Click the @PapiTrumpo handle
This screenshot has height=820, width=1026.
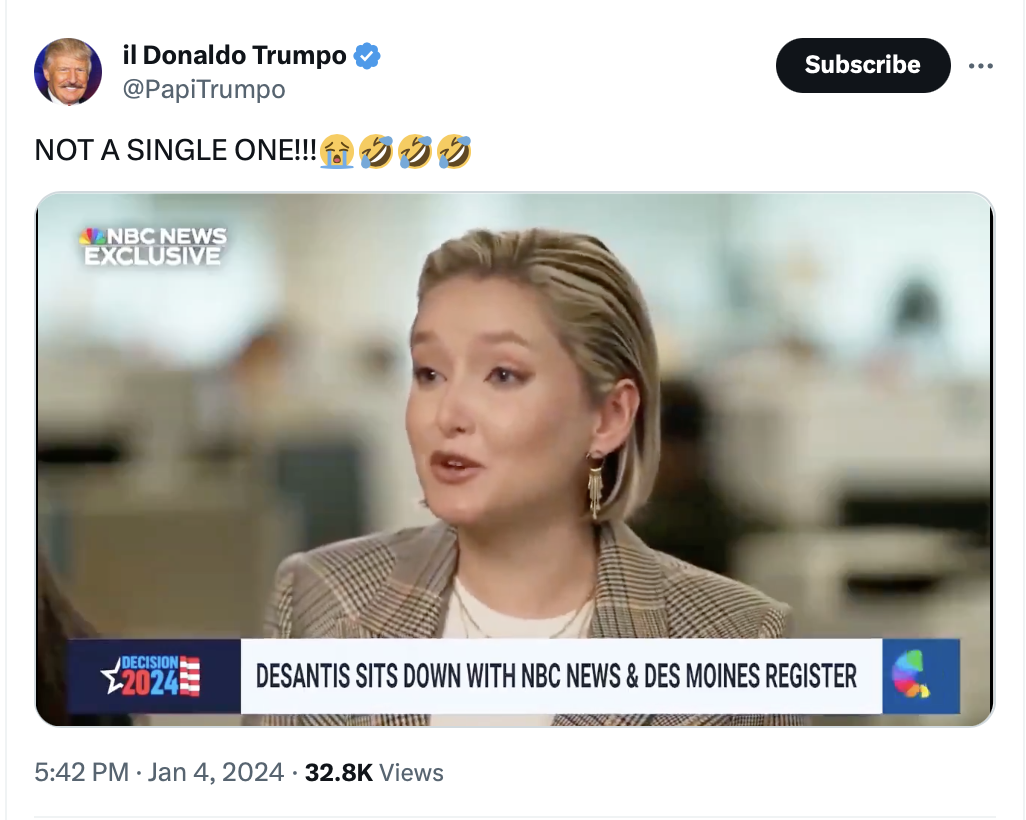tap(204, 90)
